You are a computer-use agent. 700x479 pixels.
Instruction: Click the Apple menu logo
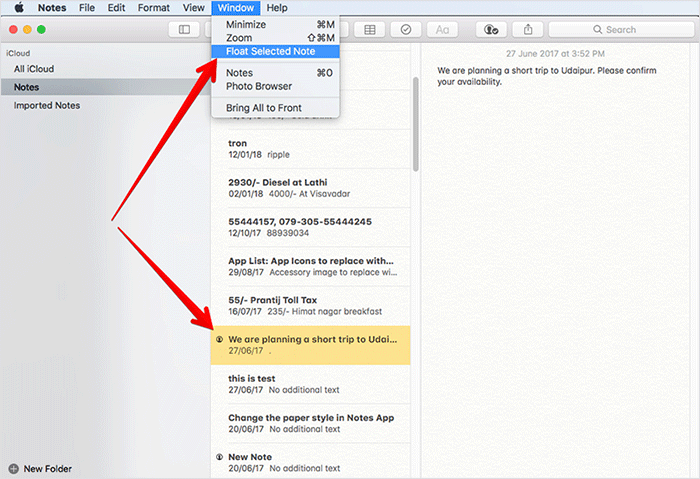[x=19, y=8]
